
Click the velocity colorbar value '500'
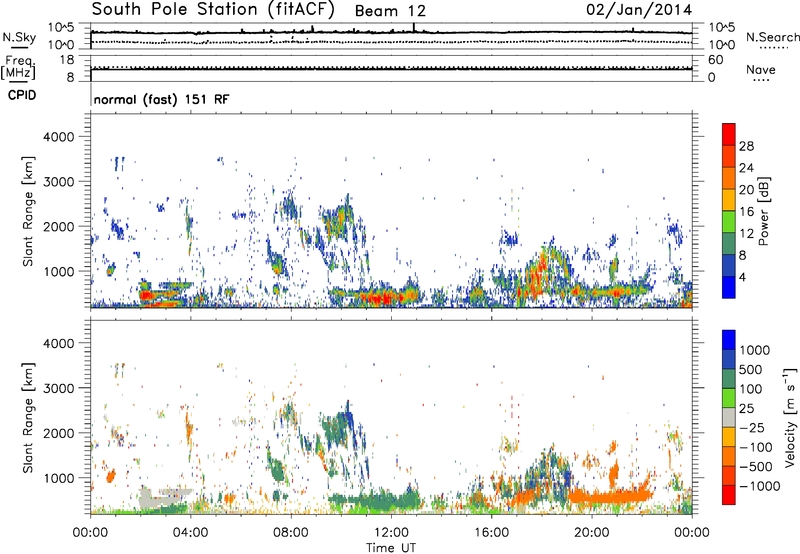pyautogui.click(x=751, y=370)
